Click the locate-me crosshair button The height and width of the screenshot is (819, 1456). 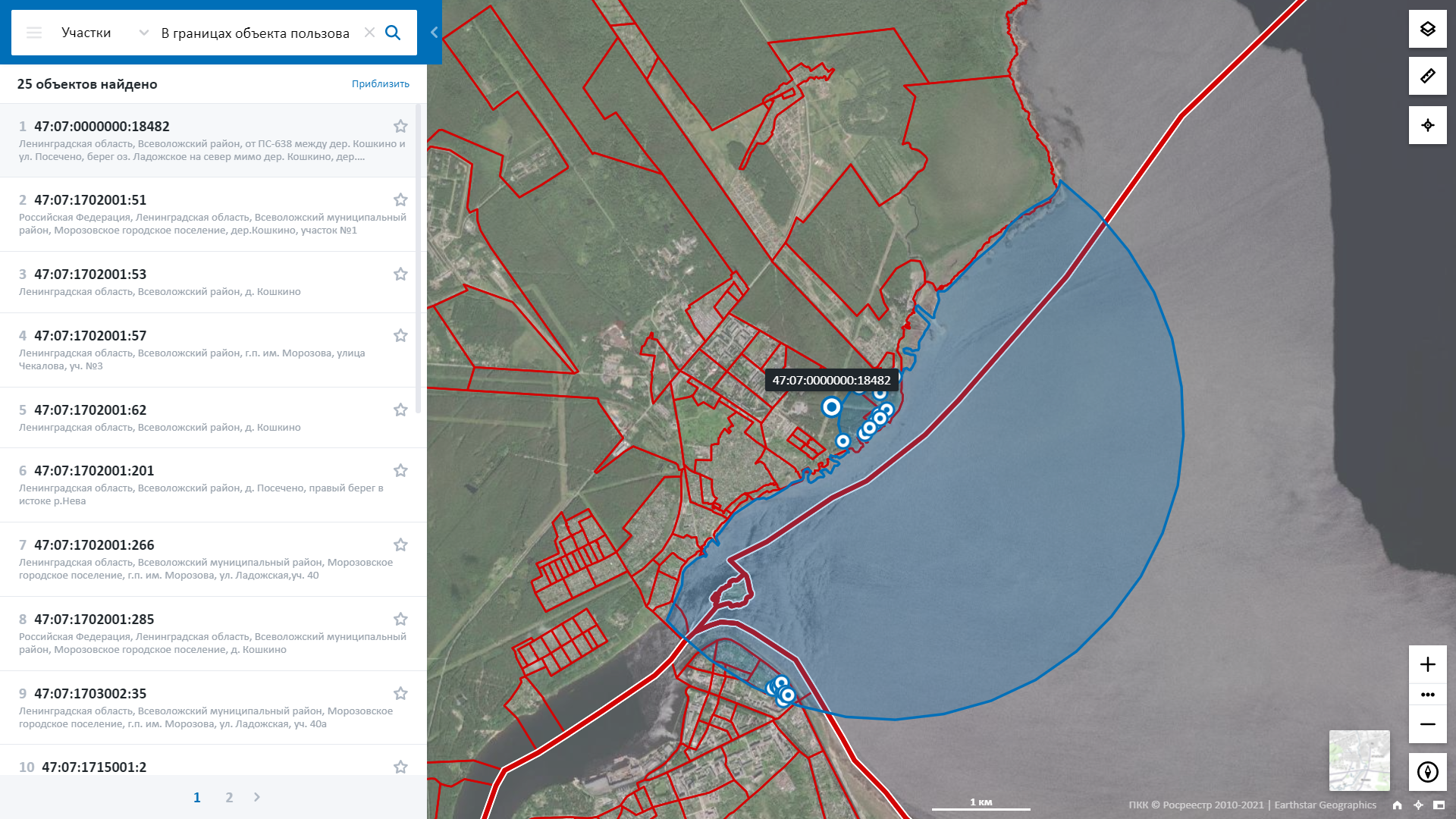(1427, 125)
